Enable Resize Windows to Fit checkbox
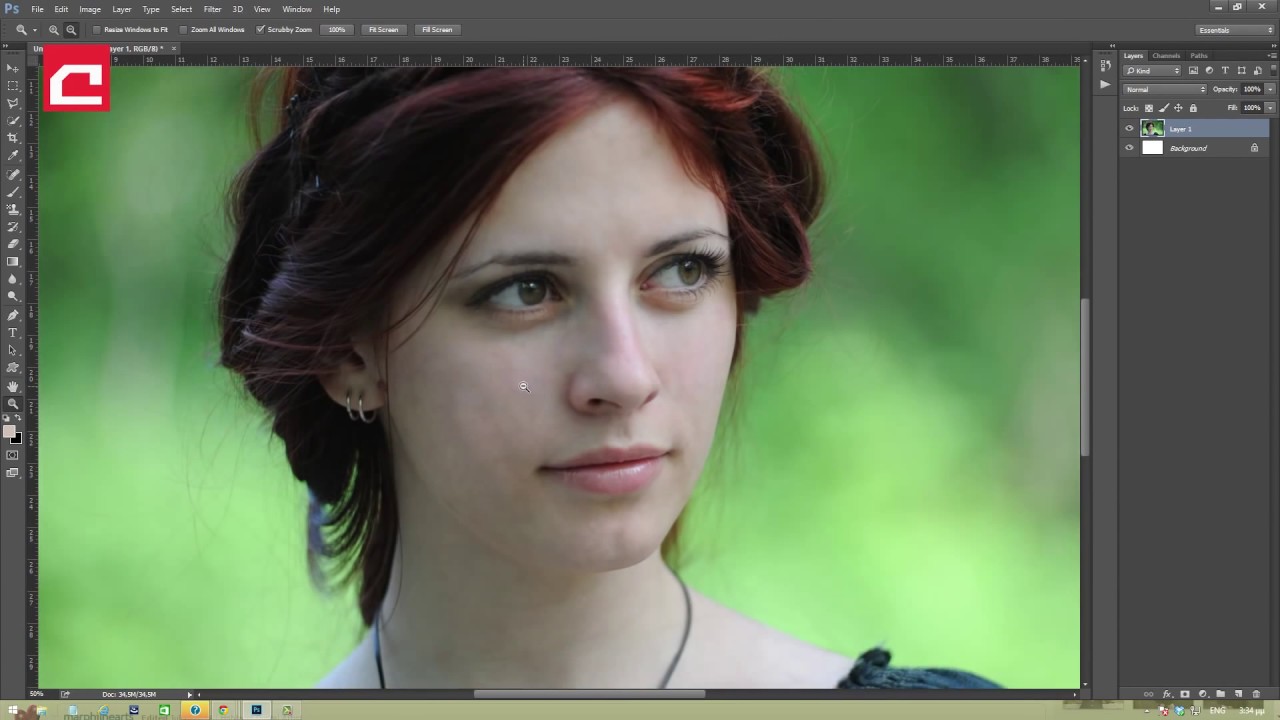 98,30
